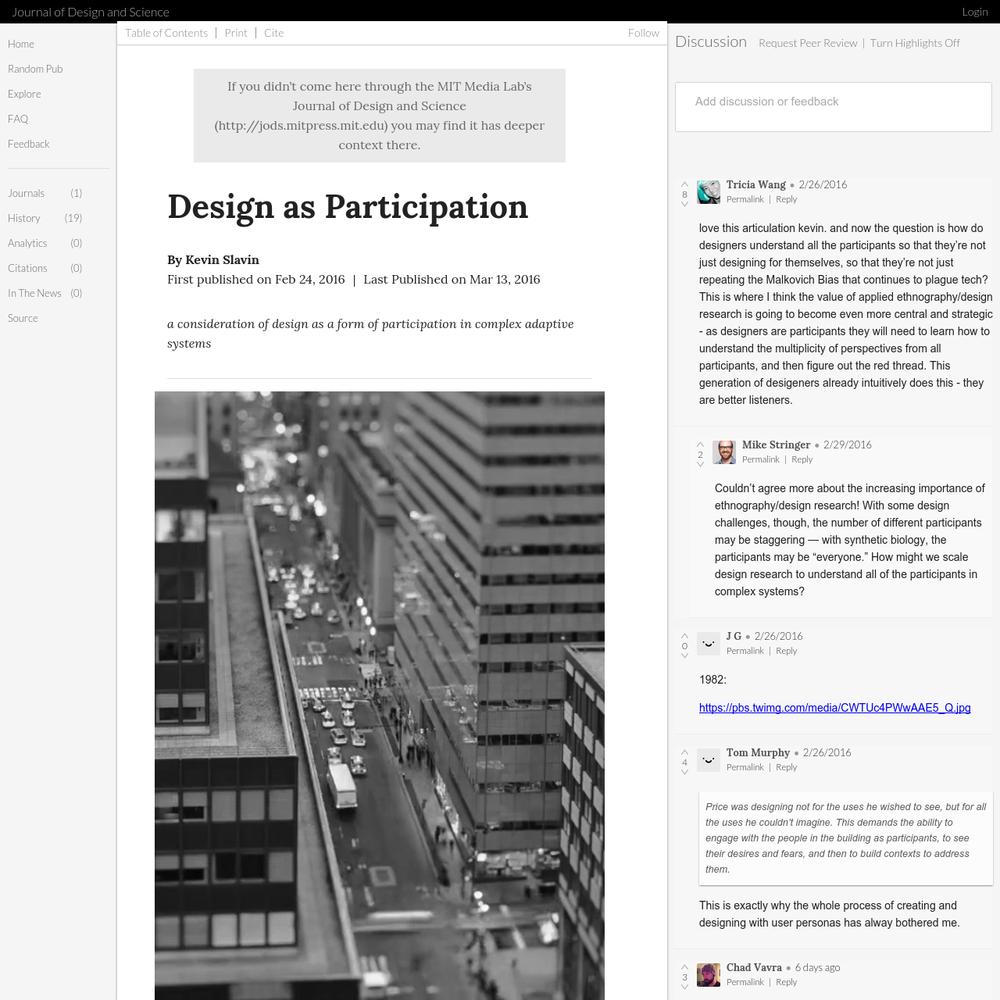Image resolution: width=1000 pixels, height=1000 pixels.
Task: Click Tricia Wang's avatar
Action: [x=709, y=192]
